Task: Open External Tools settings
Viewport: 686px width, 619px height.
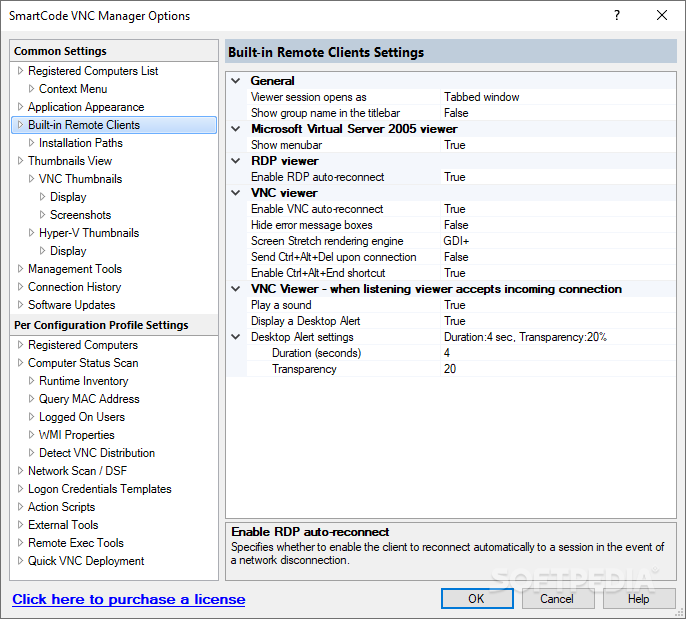Action: [63, 524]
